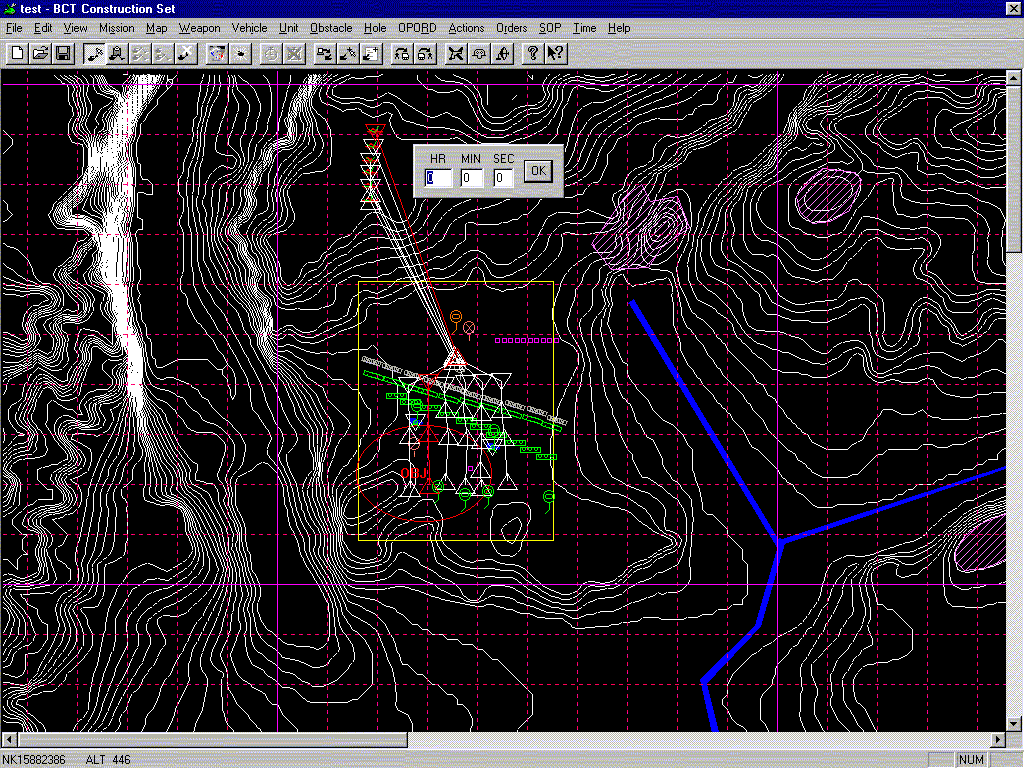Open the Weapon menu
Image resolution: width=1024 pixels, height=768 pixels.
coord(200,28)
